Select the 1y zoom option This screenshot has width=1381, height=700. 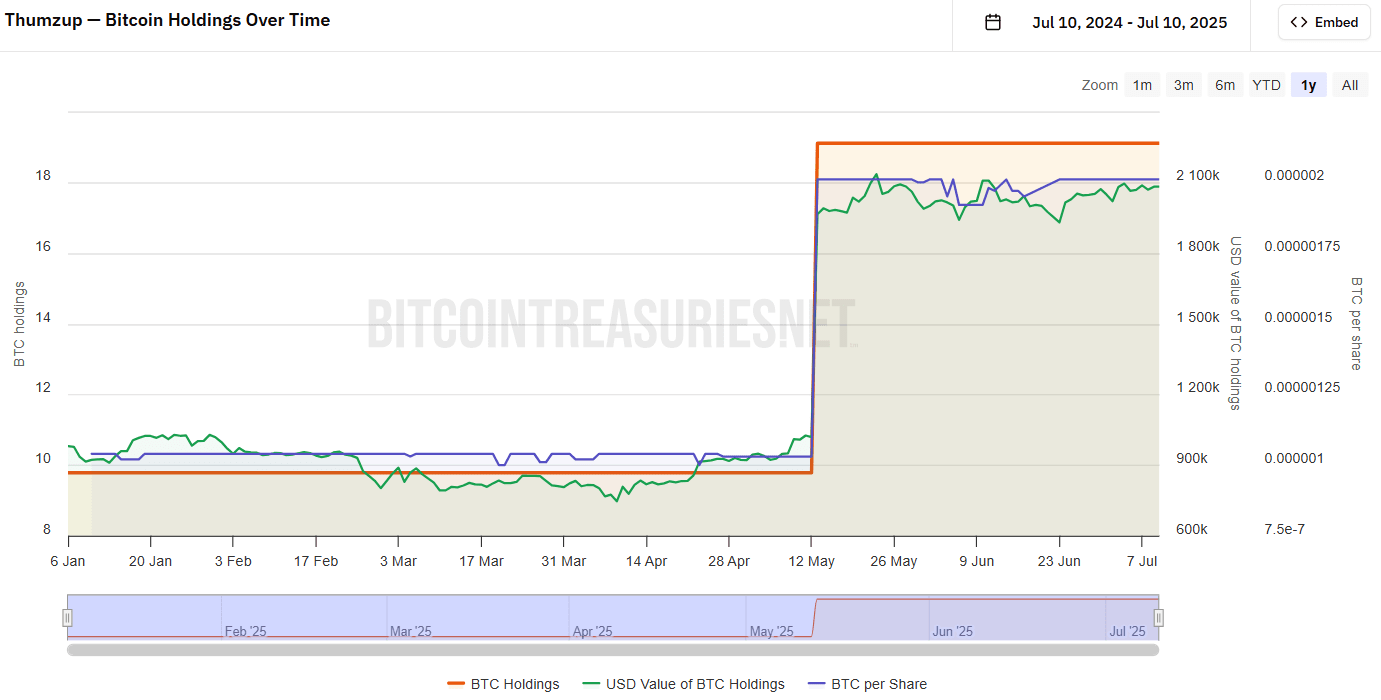tap(1308, 85)
